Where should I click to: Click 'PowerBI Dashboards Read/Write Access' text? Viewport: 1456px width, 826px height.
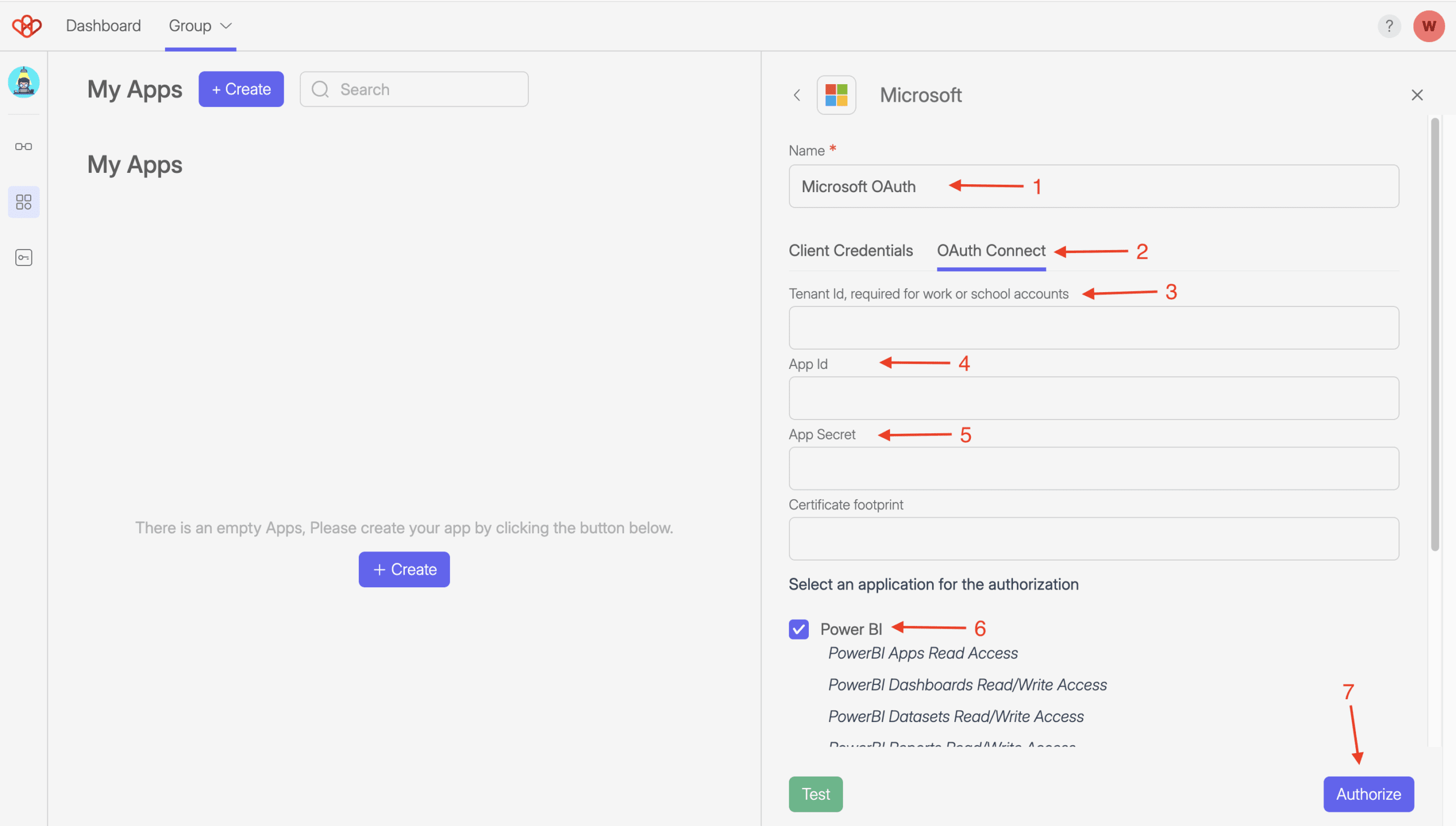(967, 685)
